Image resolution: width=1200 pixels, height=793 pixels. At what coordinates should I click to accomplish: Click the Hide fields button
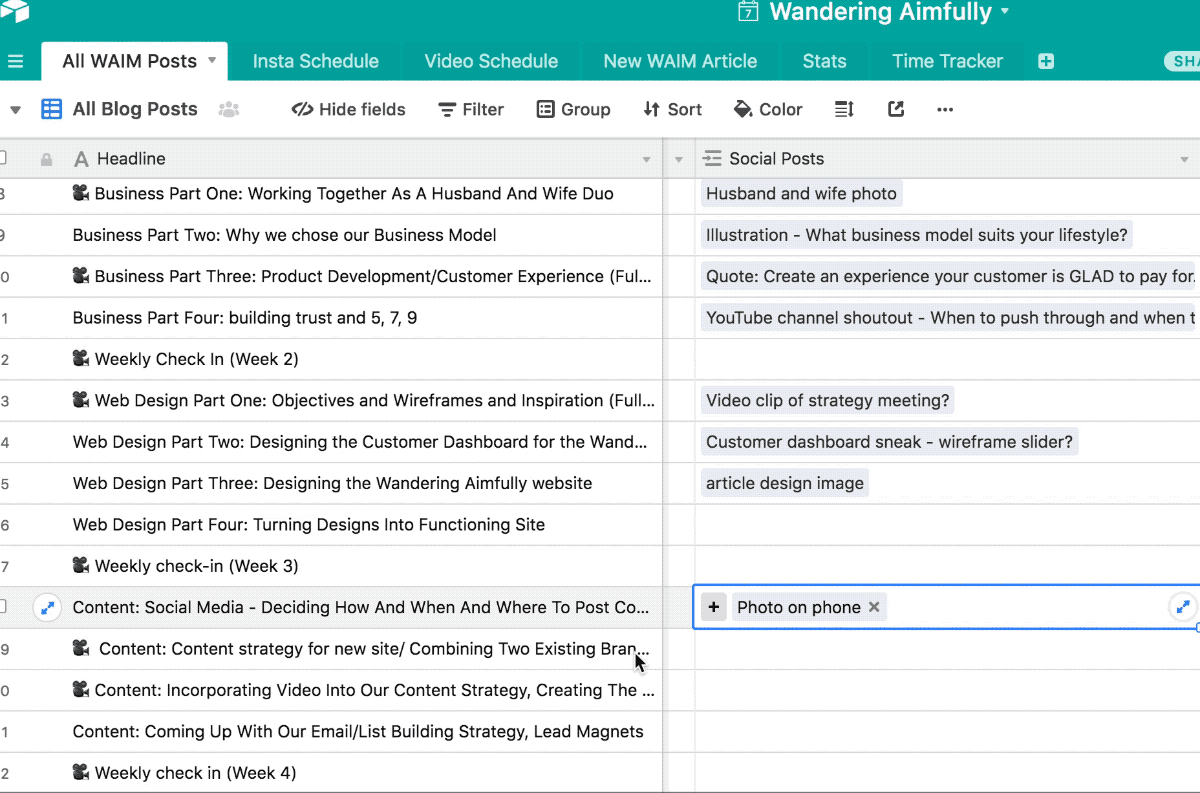coord(348,109)
